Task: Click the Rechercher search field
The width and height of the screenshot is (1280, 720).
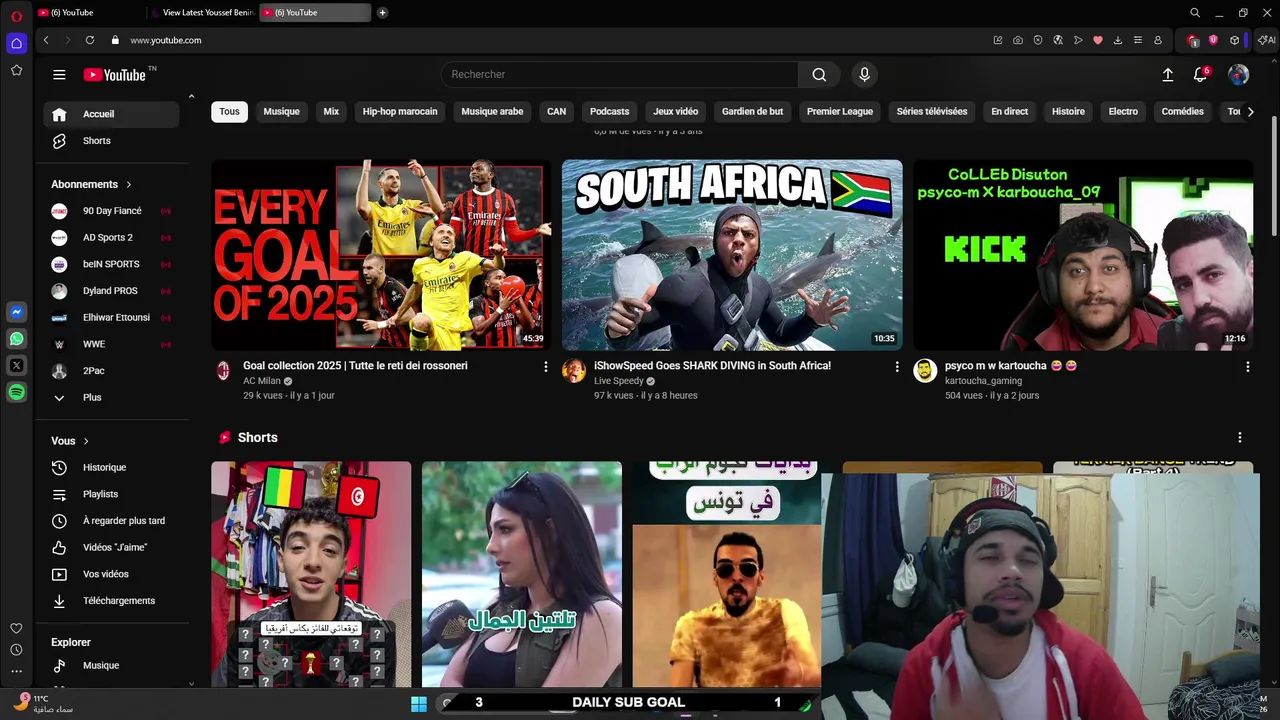Action: tap(620, 74)
